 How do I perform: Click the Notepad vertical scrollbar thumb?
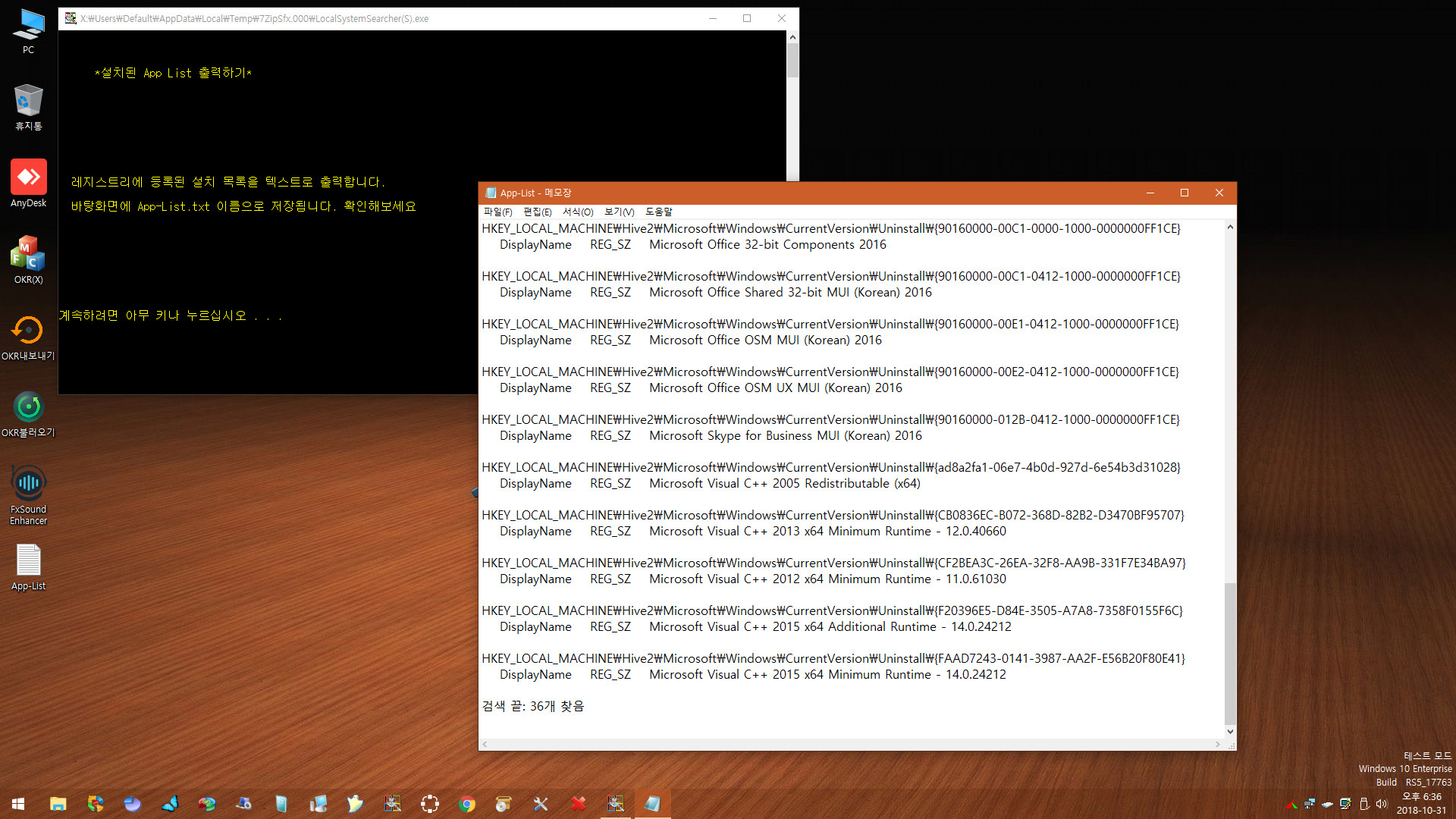click(1230, 654)
